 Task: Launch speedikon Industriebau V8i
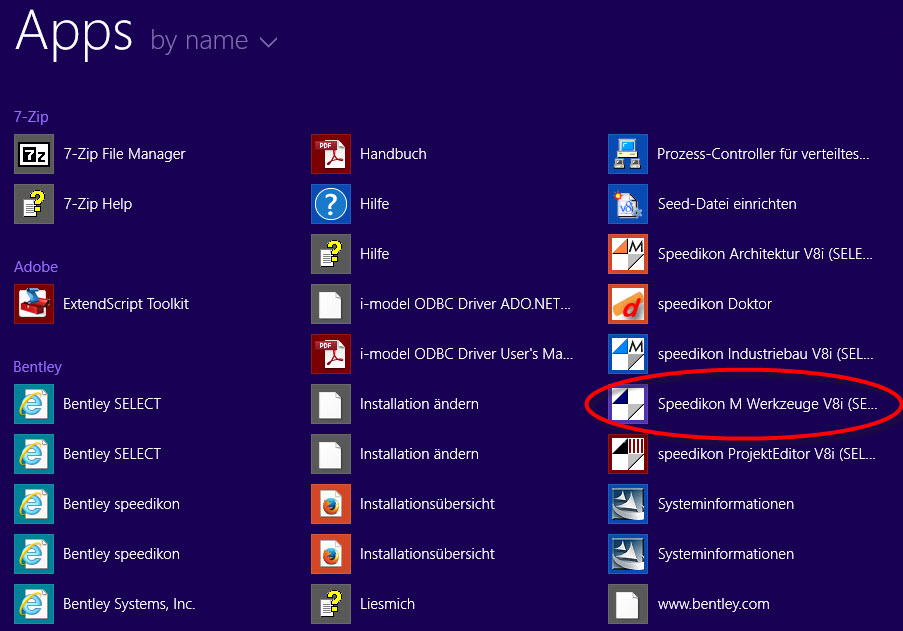click(741, 354)
